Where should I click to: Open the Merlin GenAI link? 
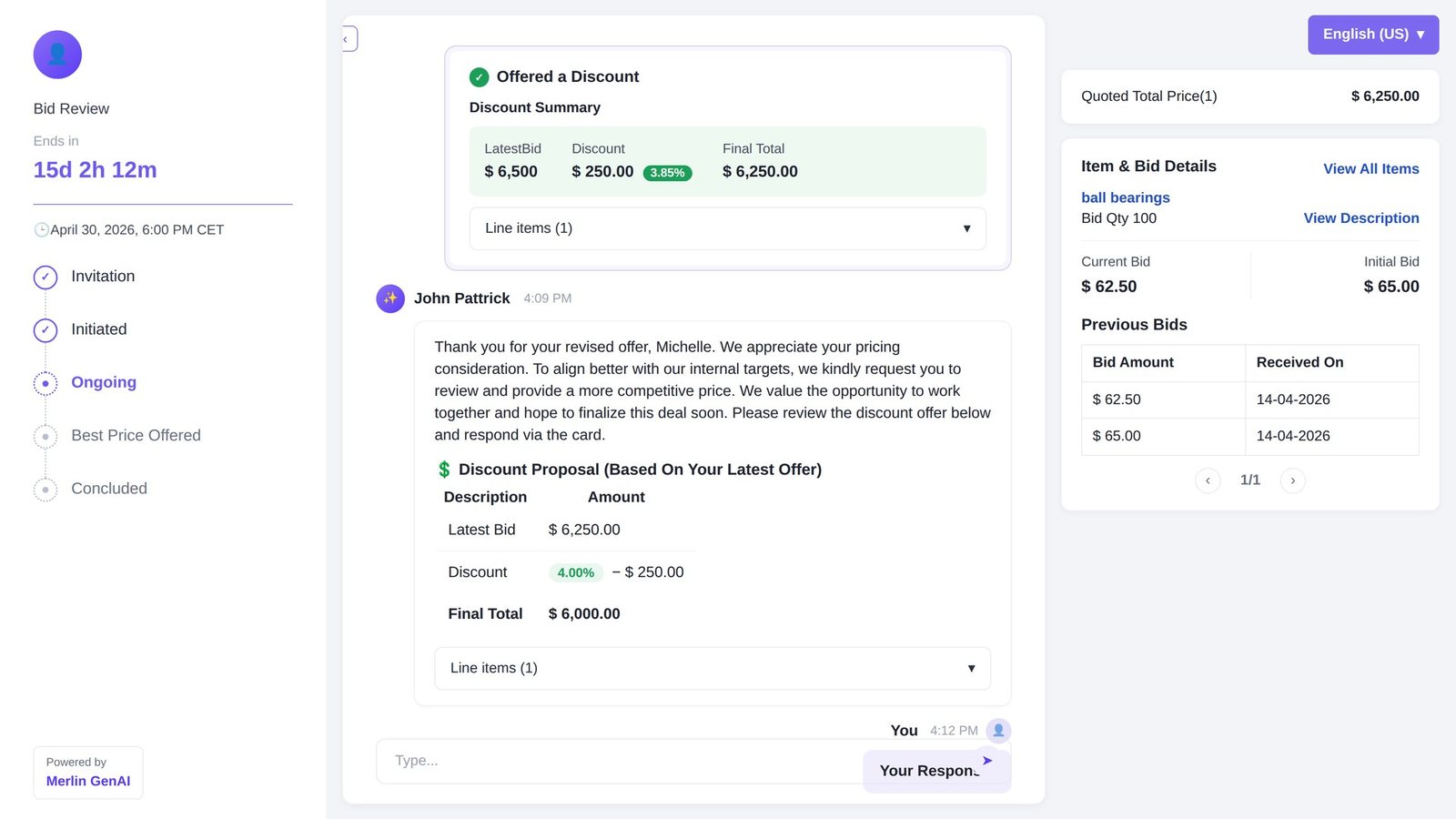(x=88, y=781)
